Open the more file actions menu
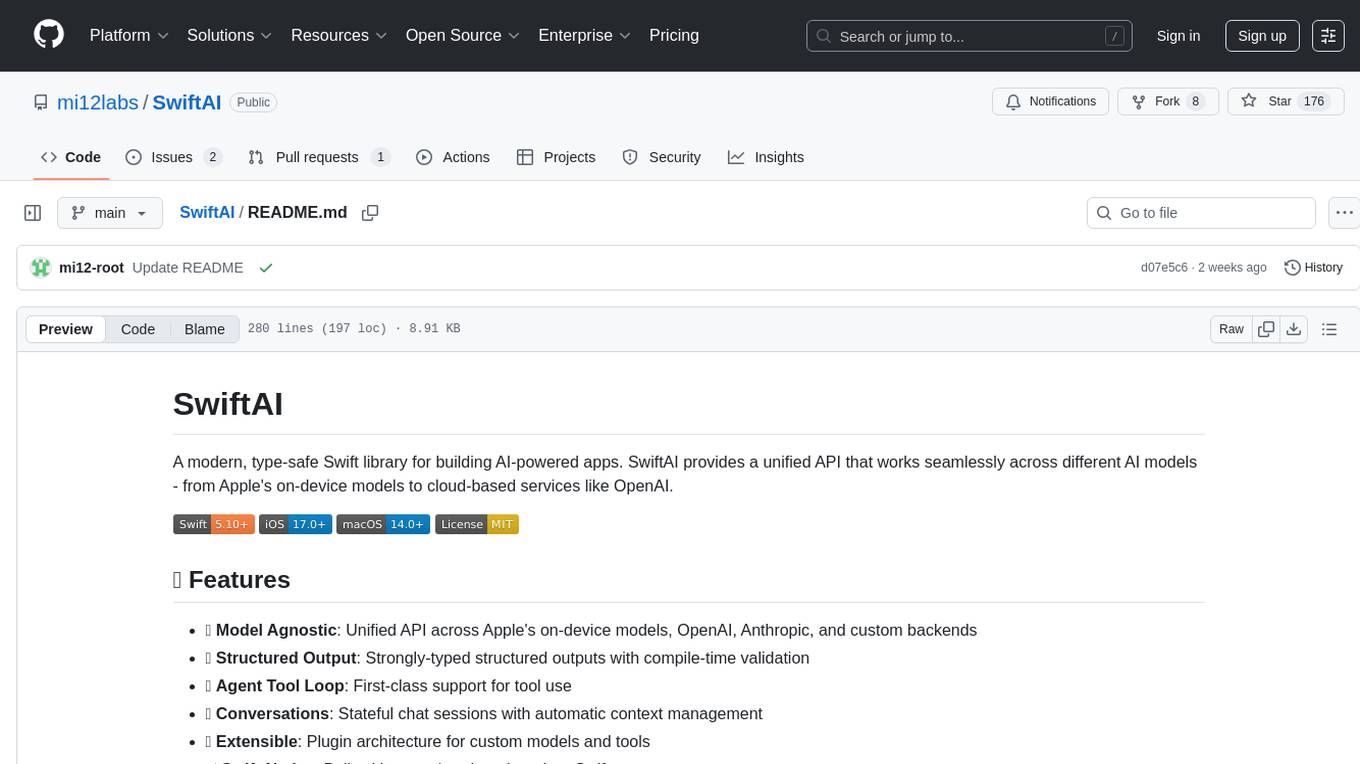The width and height of the screenshot is (1360, 764). (1344, 213)
